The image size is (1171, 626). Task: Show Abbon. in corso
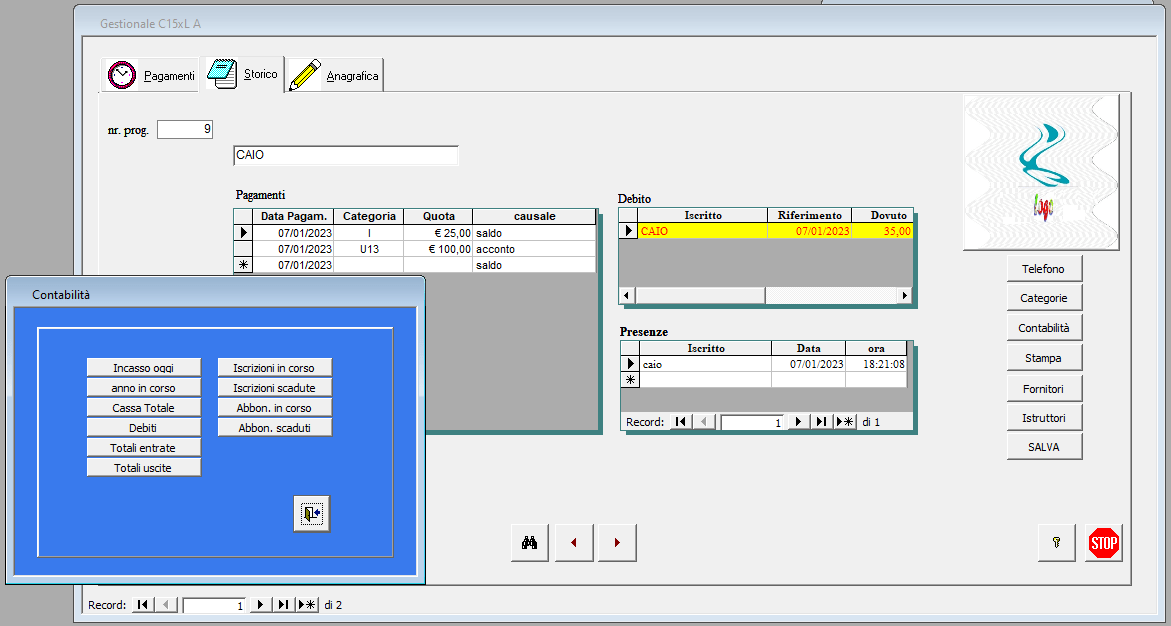pyautogui.click(x=275, y=408)
